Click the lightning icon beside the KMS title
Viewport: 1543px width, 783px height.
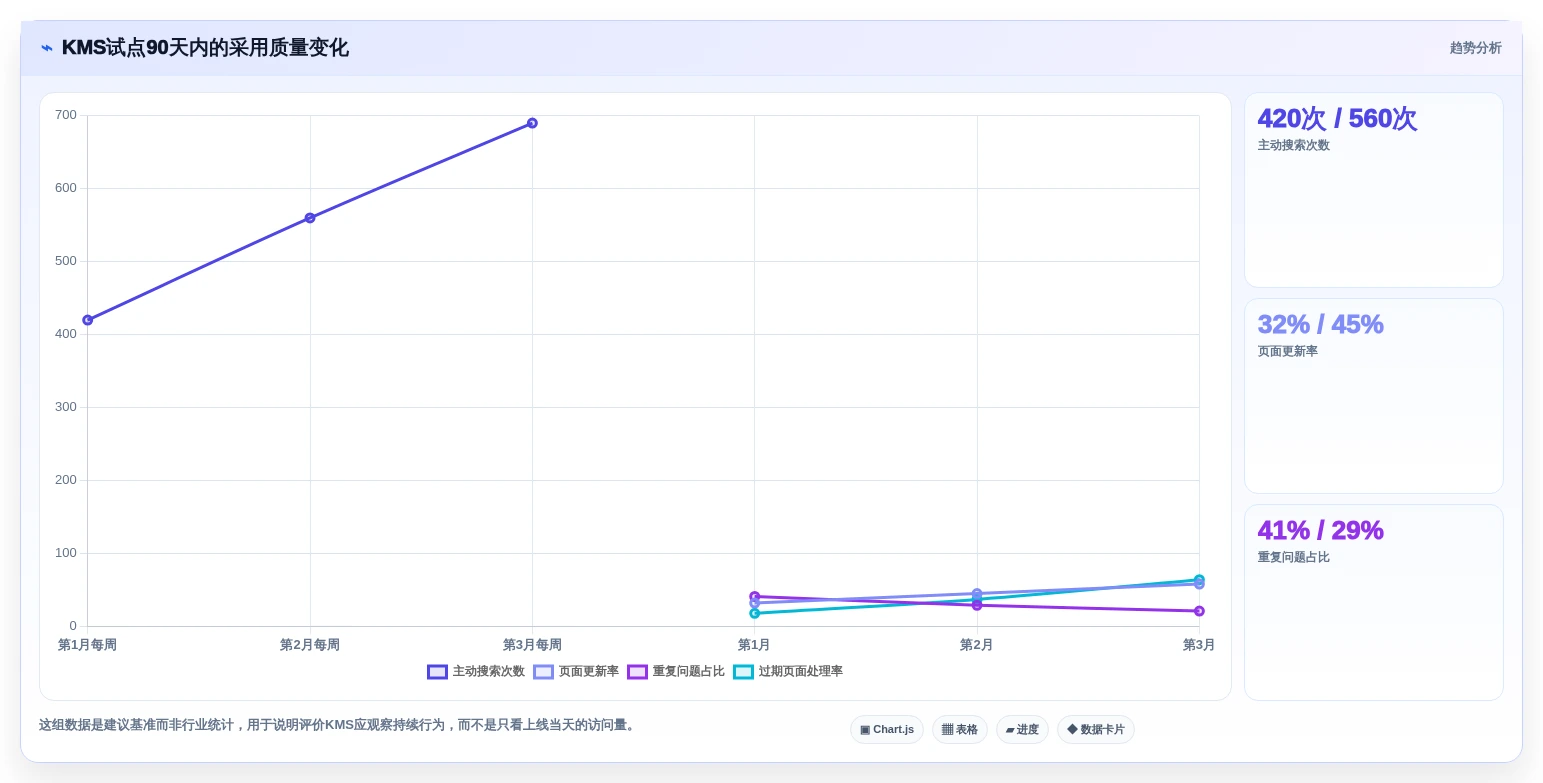tap(47, 48)
